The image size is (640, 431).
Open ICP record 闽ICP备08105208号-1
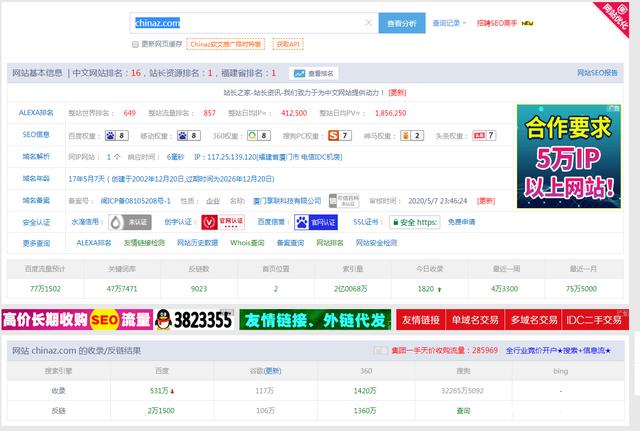[x=136, y=201]
